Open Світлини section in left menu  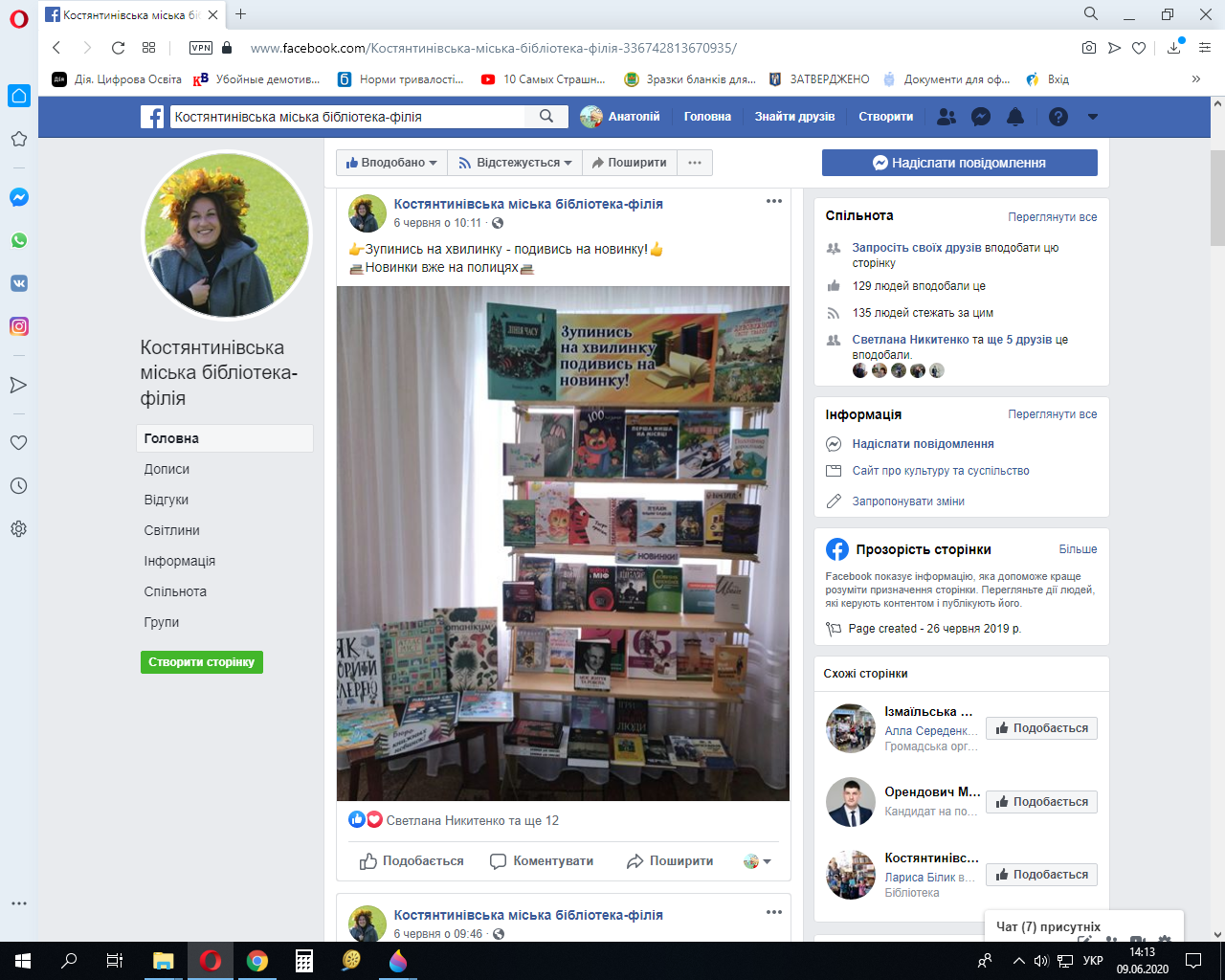171,530
